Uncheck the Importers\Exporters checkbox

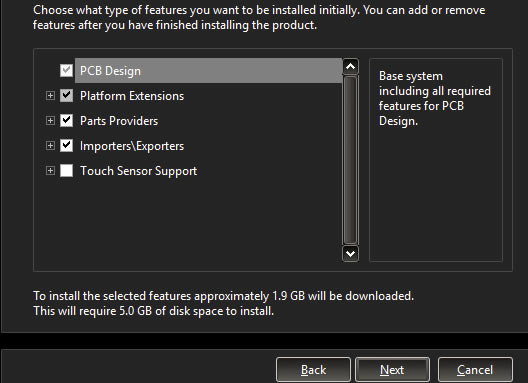(x=66, y=146)
